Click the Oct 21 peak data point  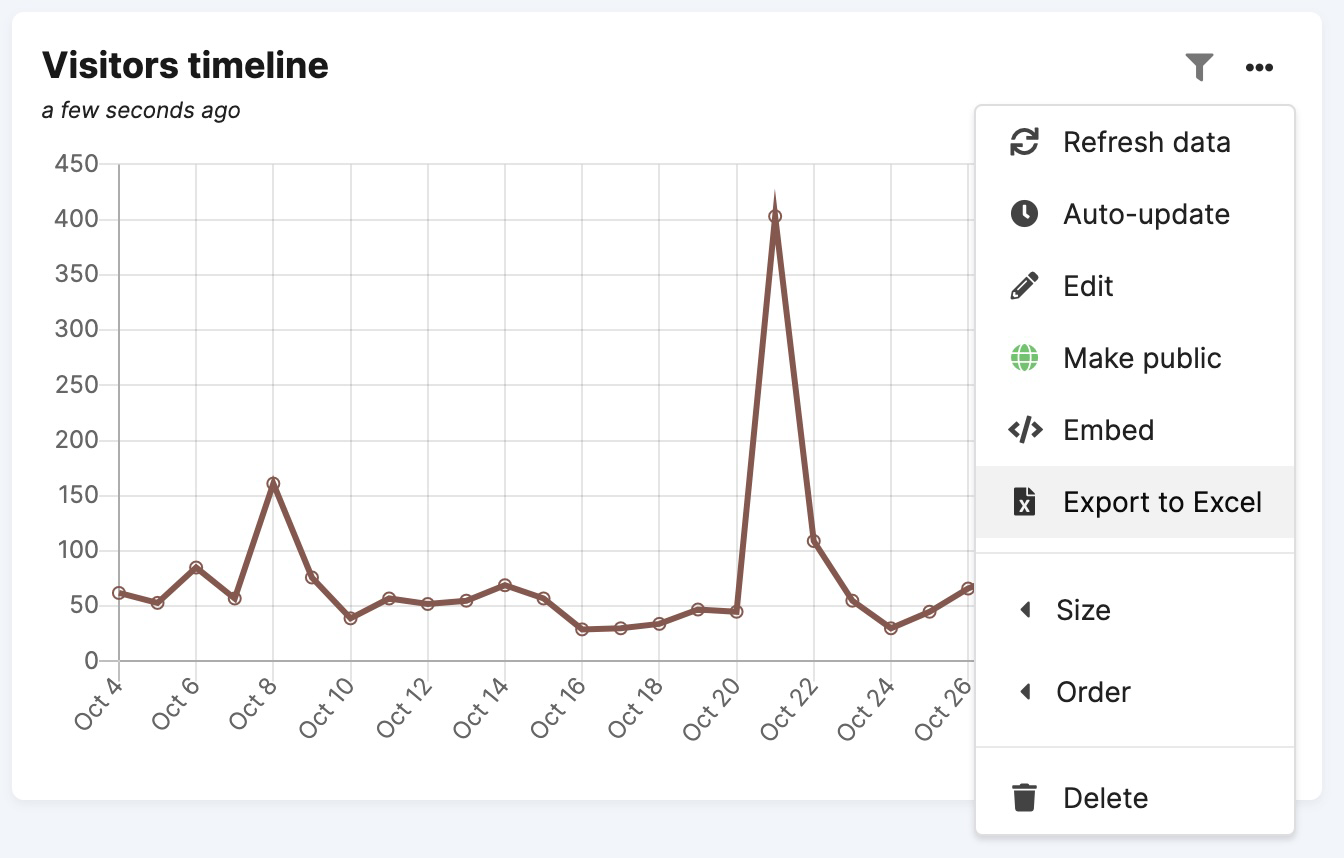775,216
